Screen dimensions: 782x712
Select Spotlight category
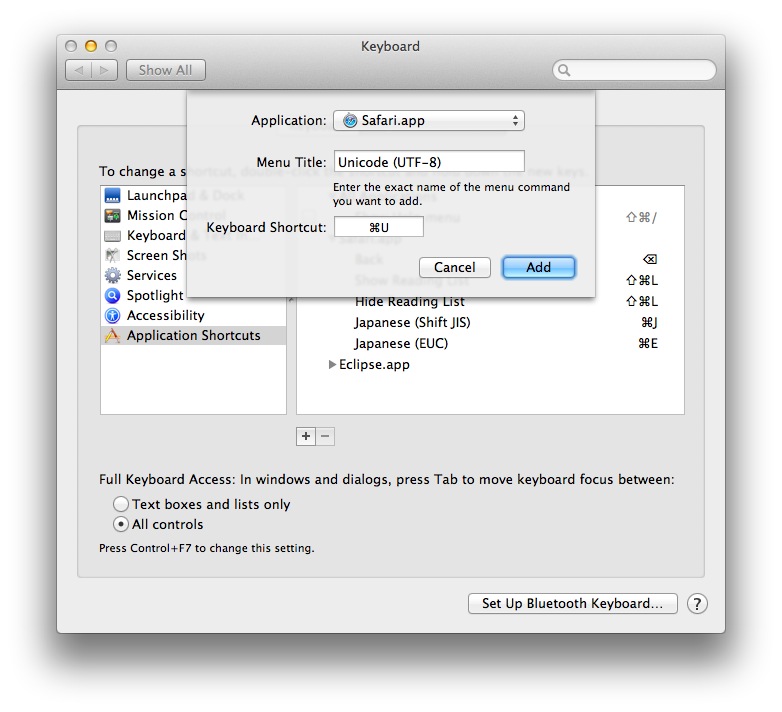coord(194,295)
